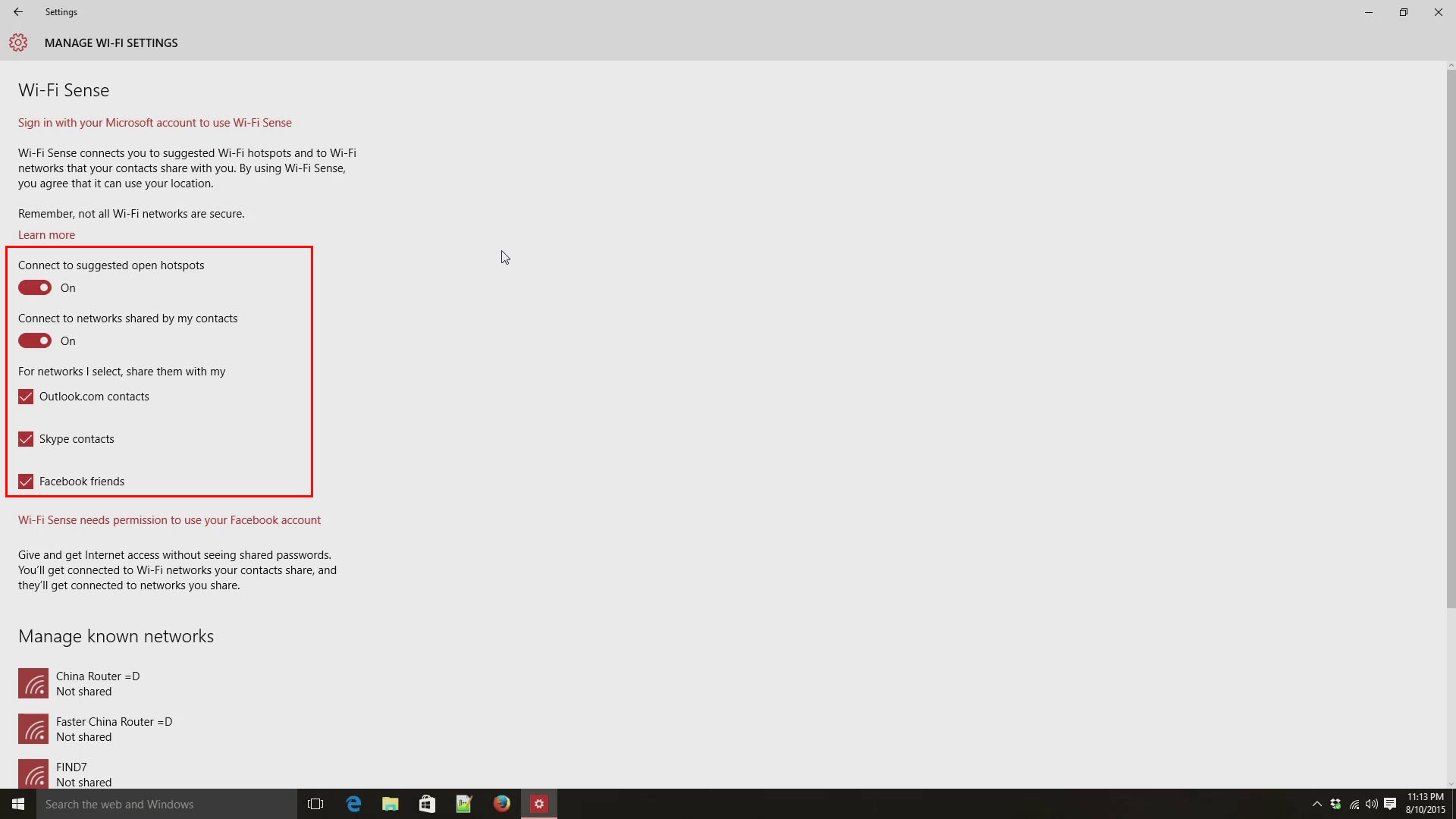1456x819 pixels.
Task: Open the Wi-Fi network tray icon
Action: pos(1354,804)
